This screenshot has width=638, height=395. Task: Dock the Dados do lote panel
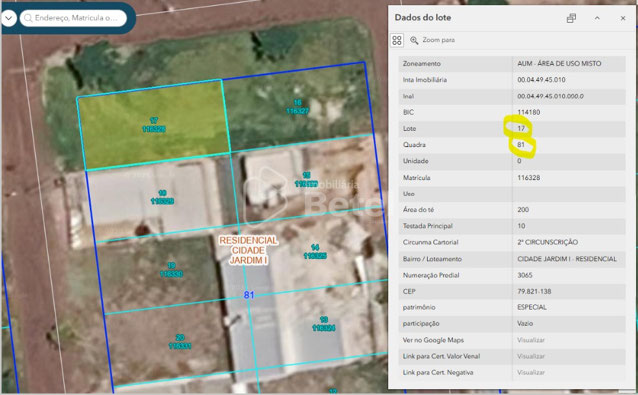point(571,18)
